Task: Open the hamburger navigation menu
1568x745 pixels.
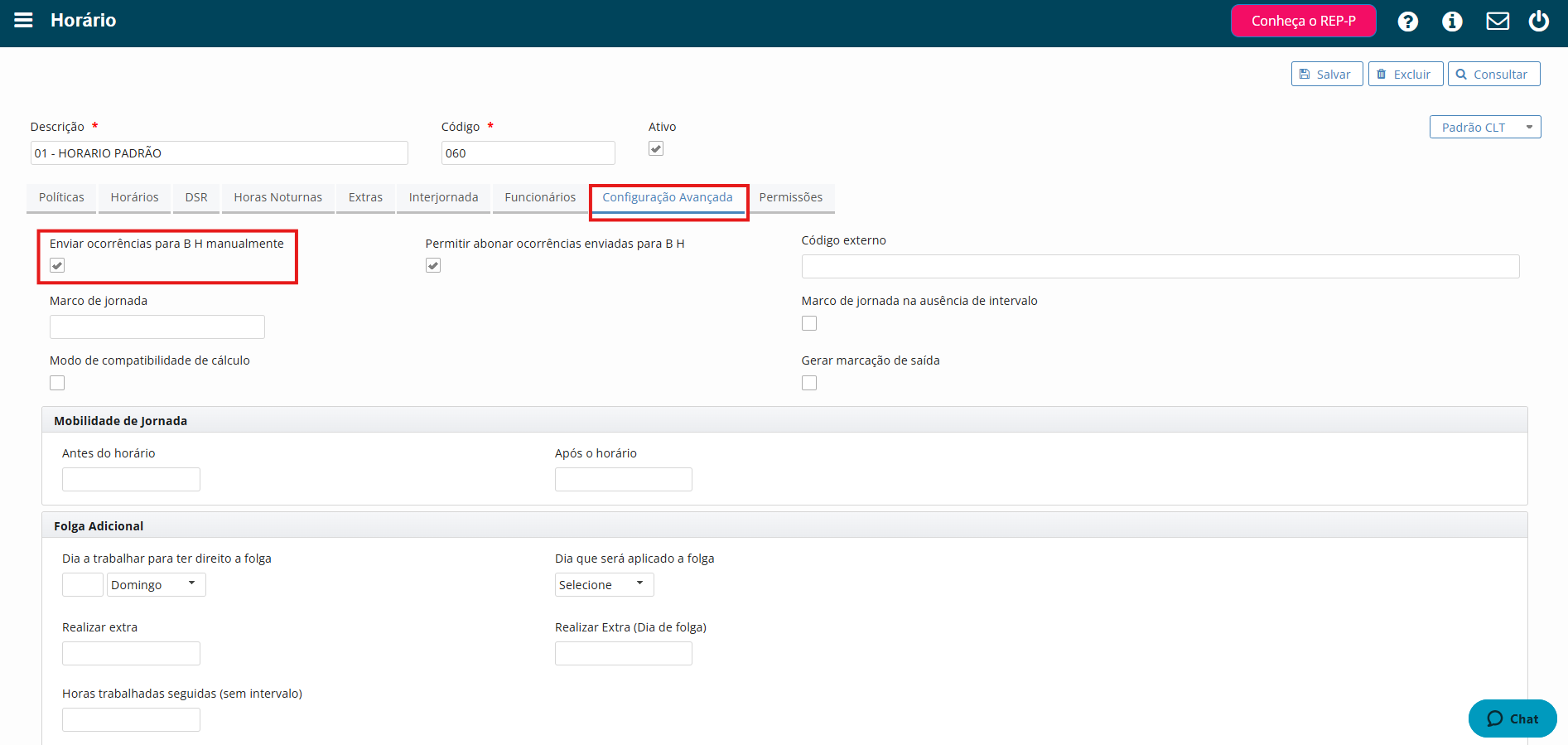Action: coord(23,20)
